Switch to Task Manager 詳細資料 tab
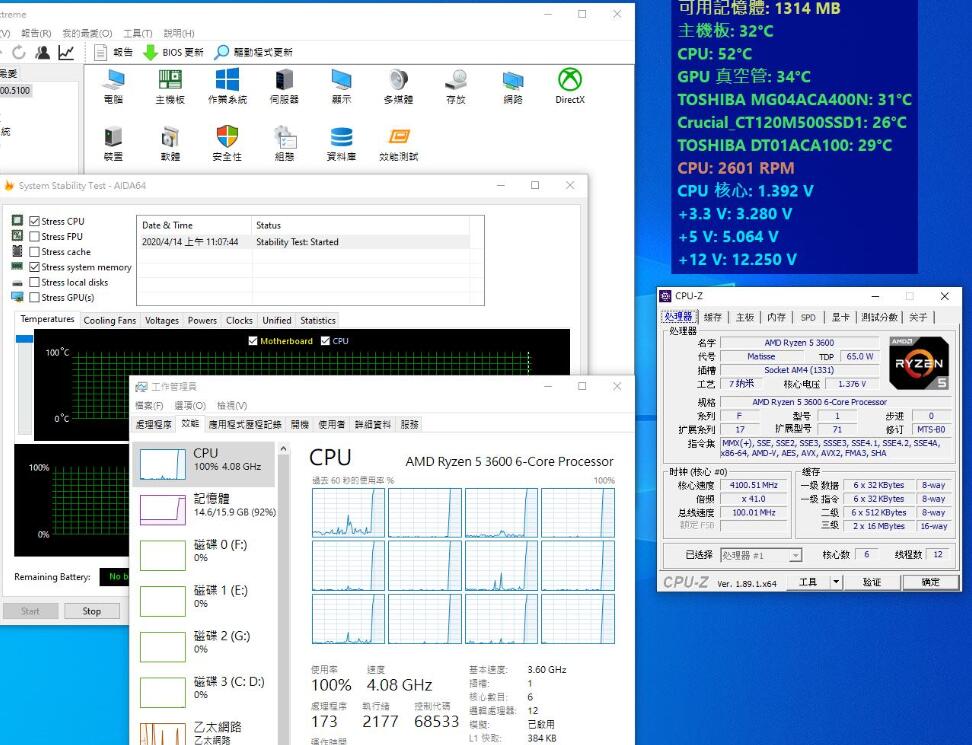Viewport: 972px width, 745px height. (x=373, y=425)
